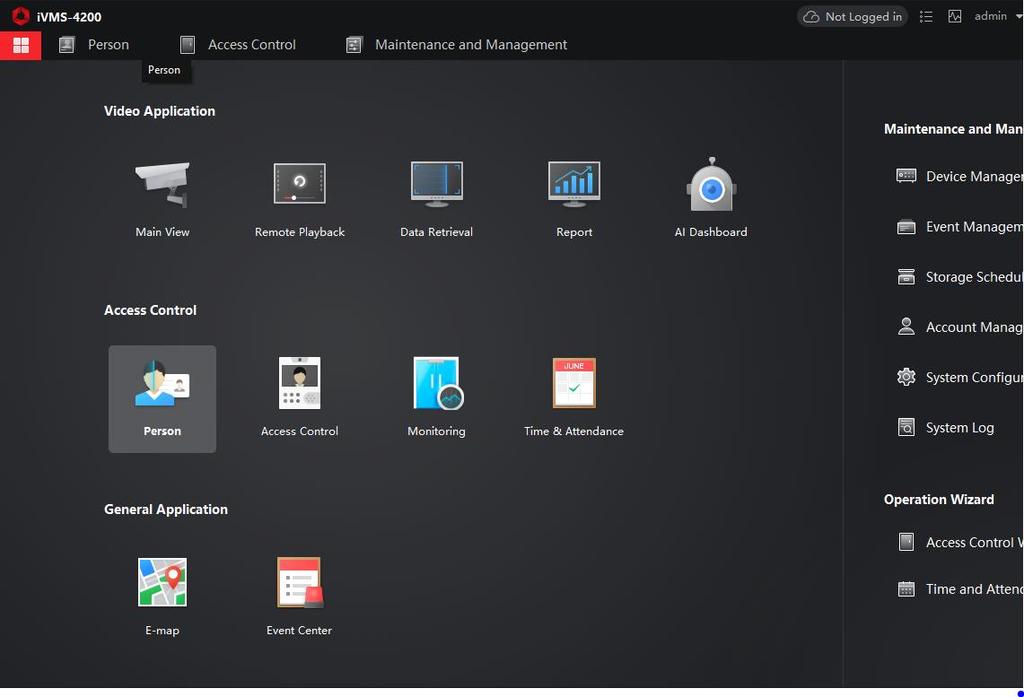Open the Main View camera icon
Screen dimensions: 1024x697
tap(162, 185)
